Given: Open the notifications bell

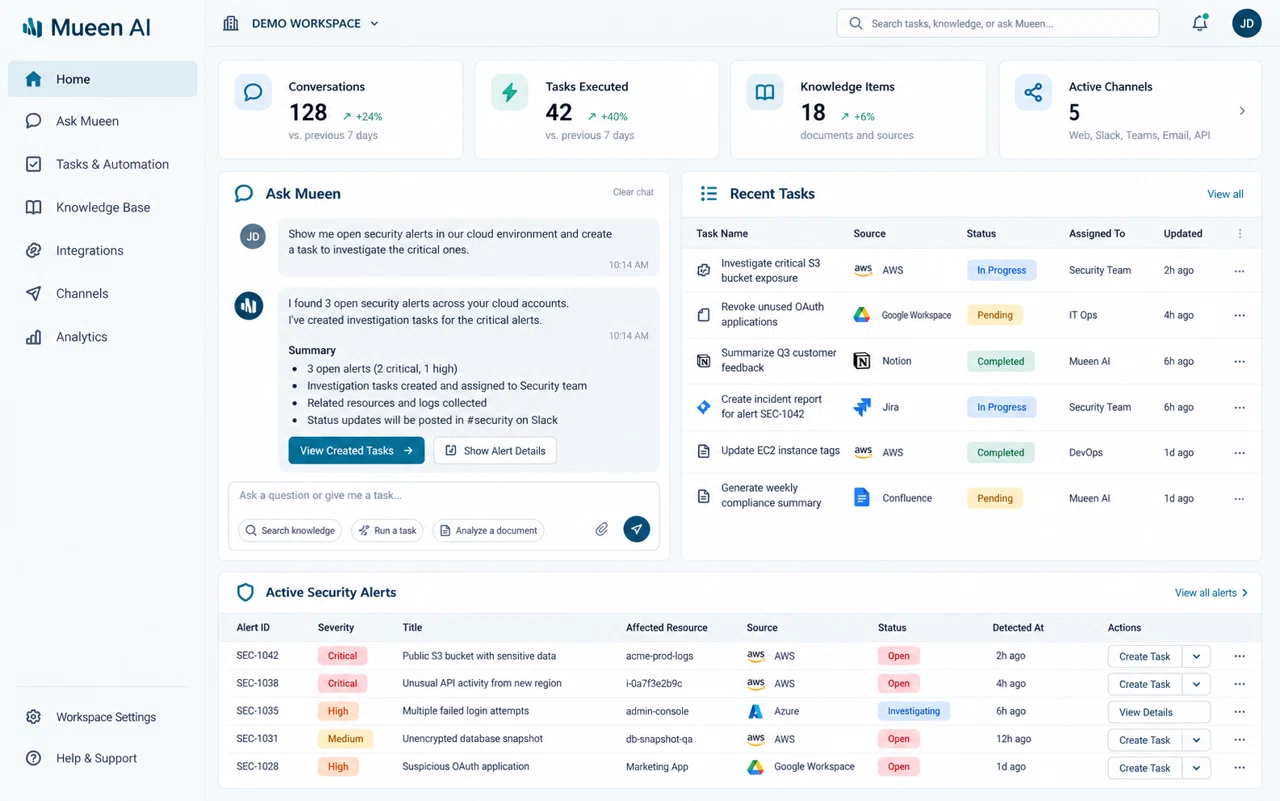Looking at the screenshot, I should click(x=1199, y=23).
